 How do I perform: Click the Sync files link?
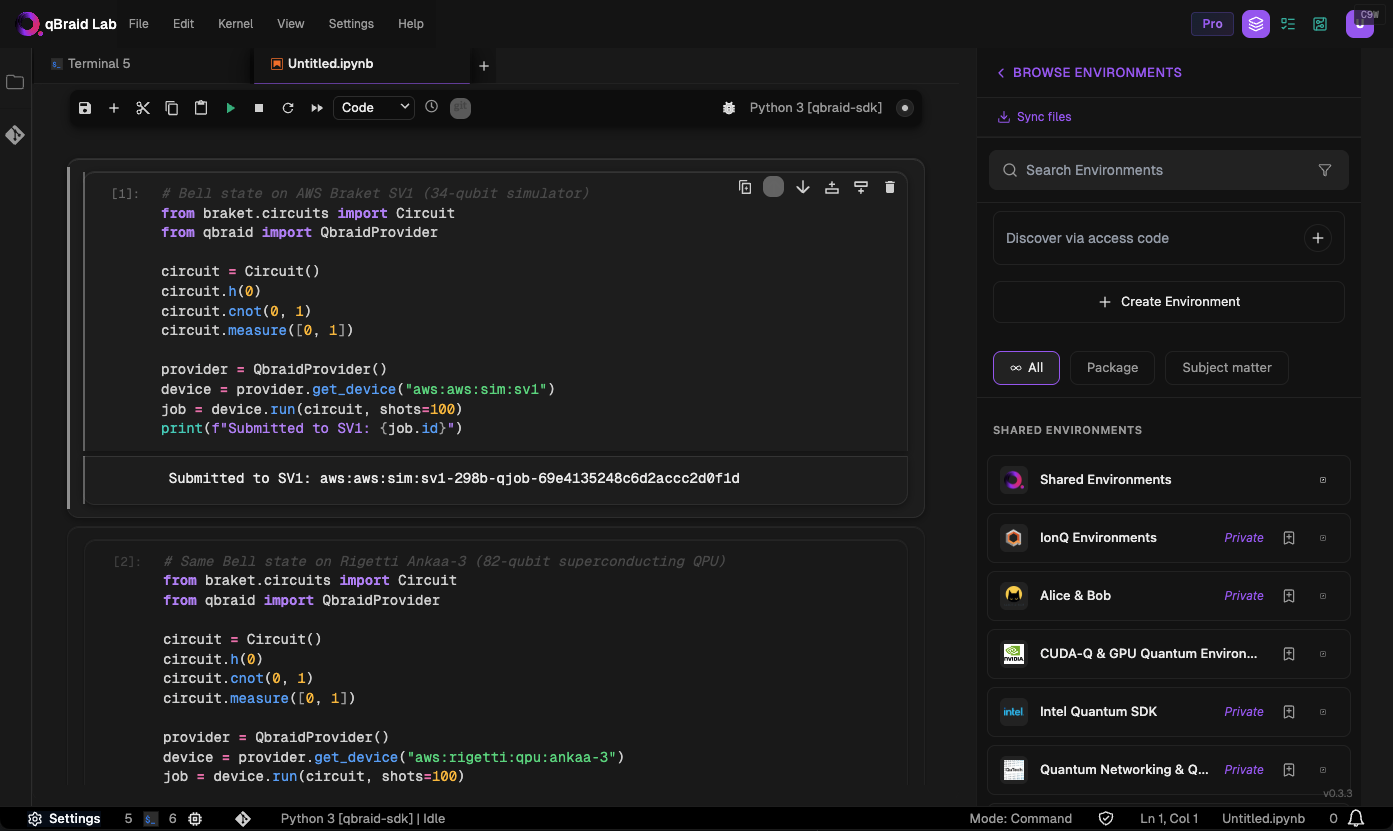[1034, 117]
